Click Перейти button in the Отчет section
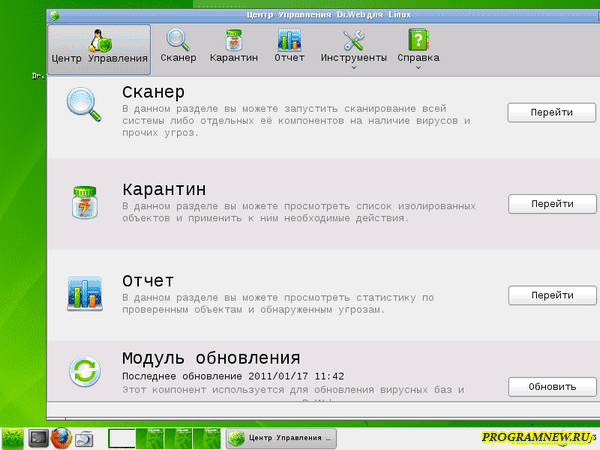 [552, 295]
